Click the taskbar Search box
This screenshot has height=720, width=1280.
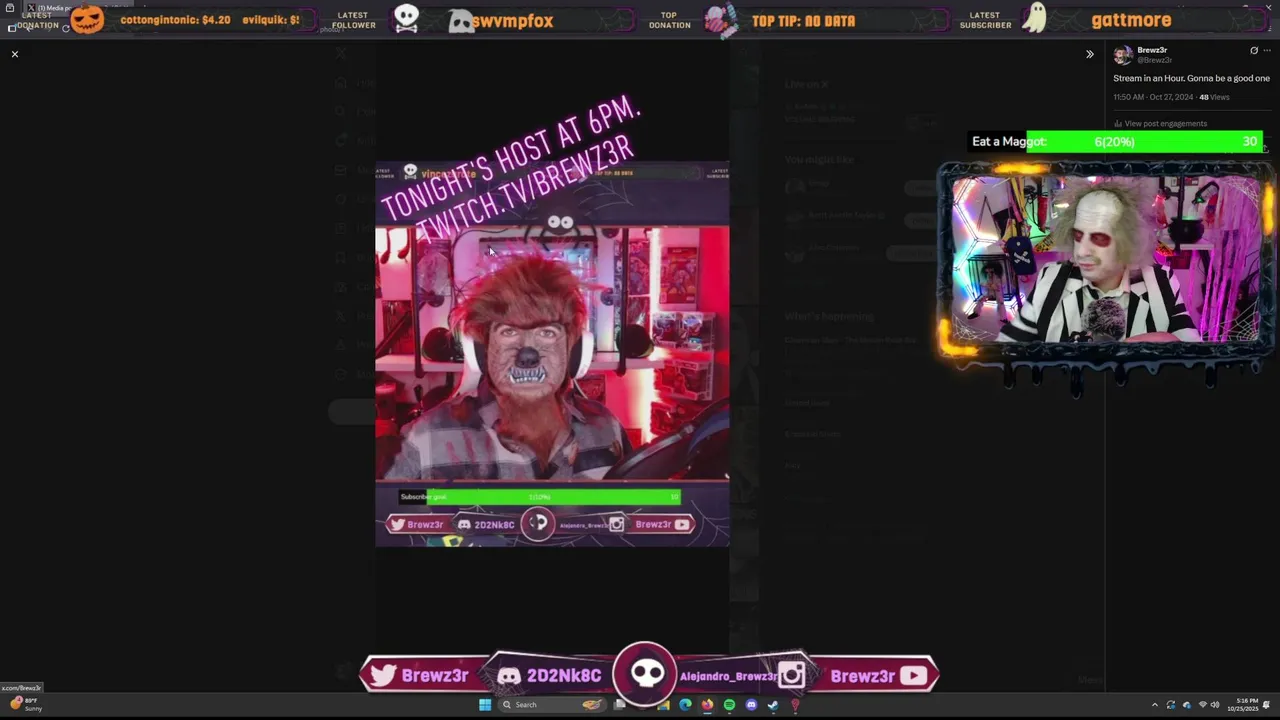pos(553,705)
